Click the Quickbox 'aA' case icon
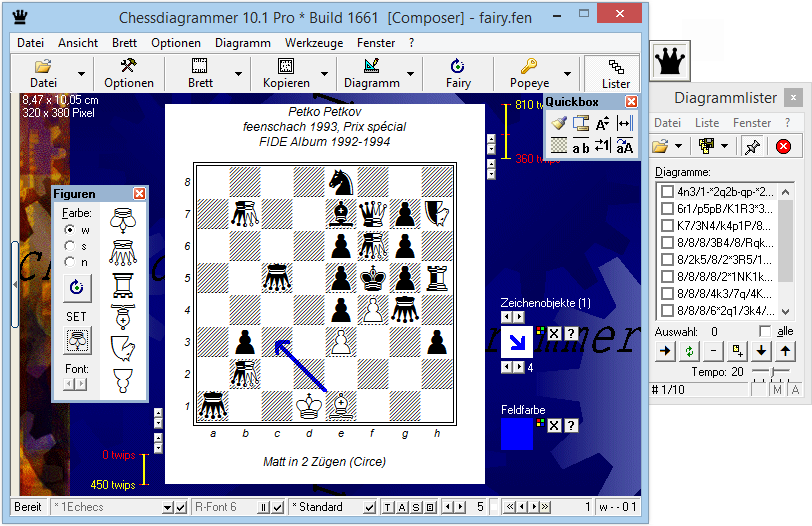 pyautogui.click(x=624, y=147)
